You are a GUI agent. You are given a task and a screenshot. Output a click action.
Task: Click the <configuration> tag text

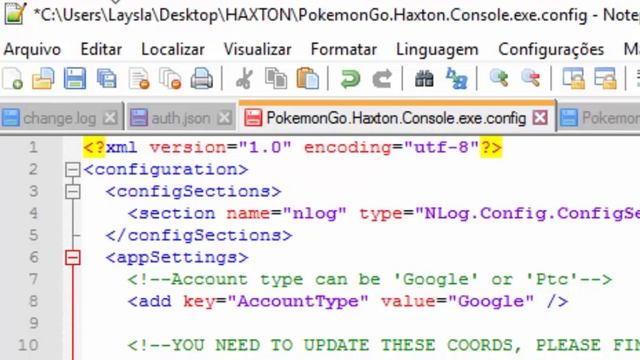[166, 169]
